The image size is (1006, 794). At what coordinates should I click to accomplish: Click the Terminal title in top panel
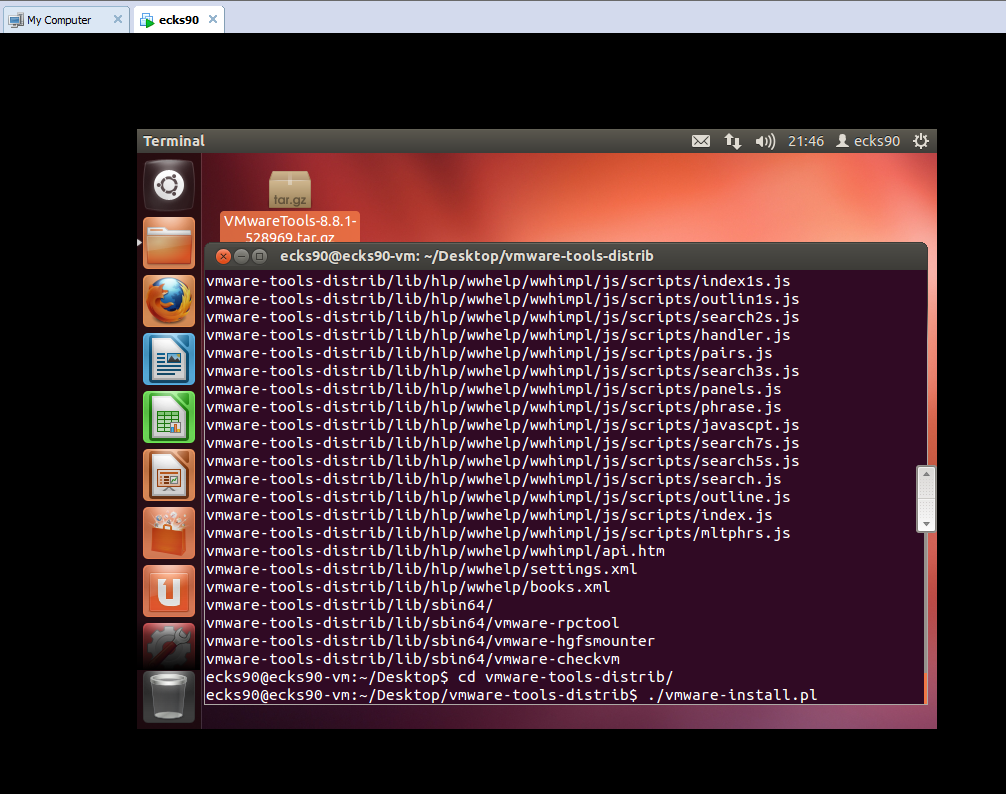tap(174, 141)
